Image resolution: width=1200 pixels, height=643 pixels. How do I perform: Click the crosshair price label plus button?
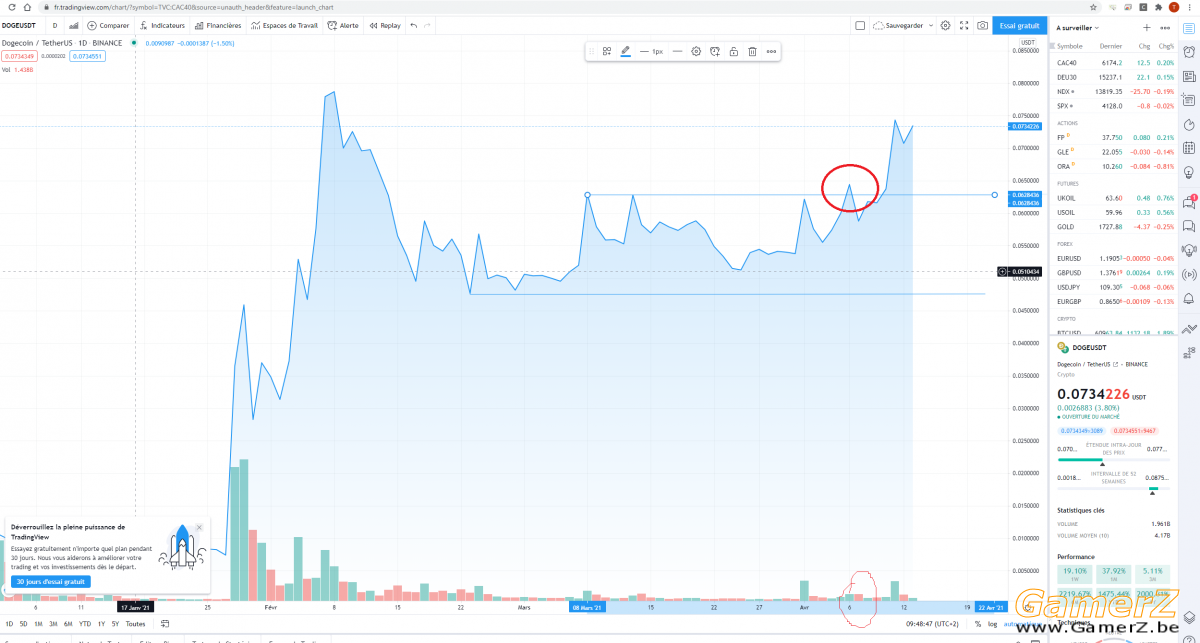click(1003, 271)
